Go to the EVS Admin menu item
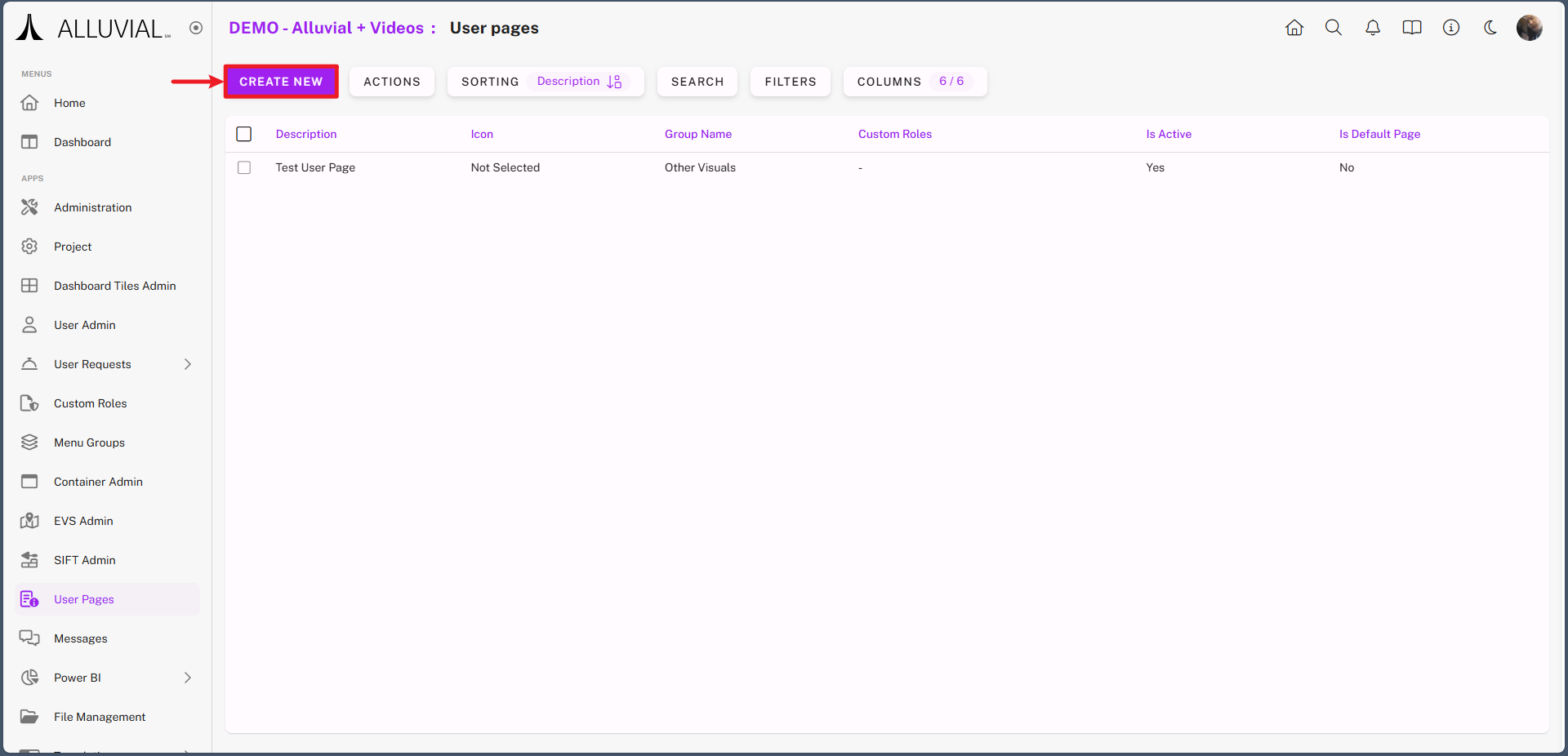This screenshot has height=756, width=1568. [83, 521]
